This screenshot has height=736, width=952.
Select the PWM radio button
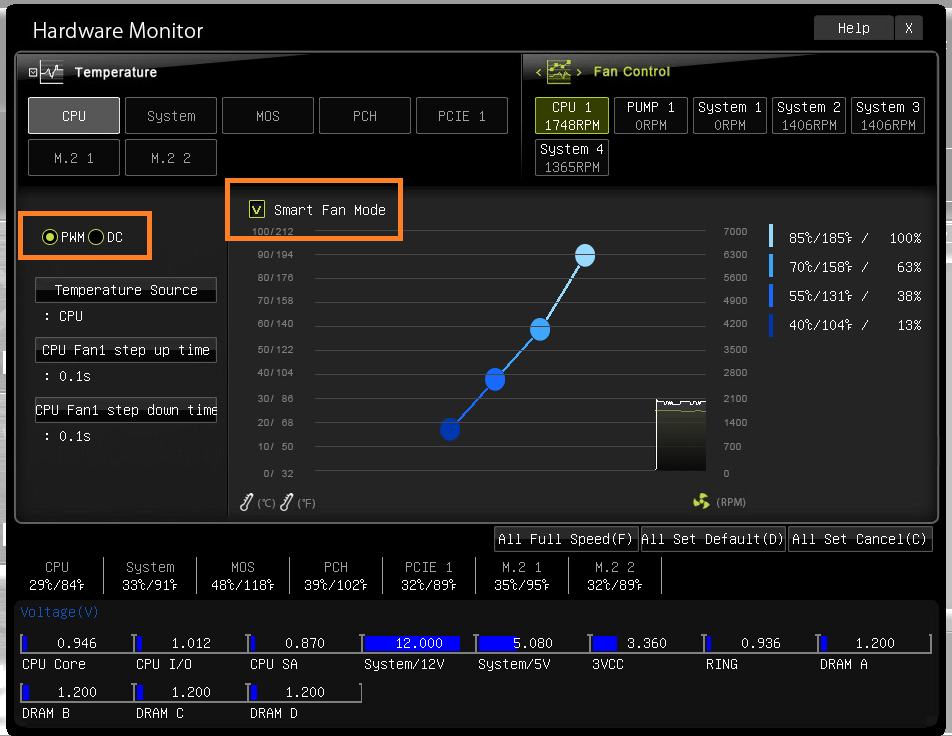click(50, 237)
